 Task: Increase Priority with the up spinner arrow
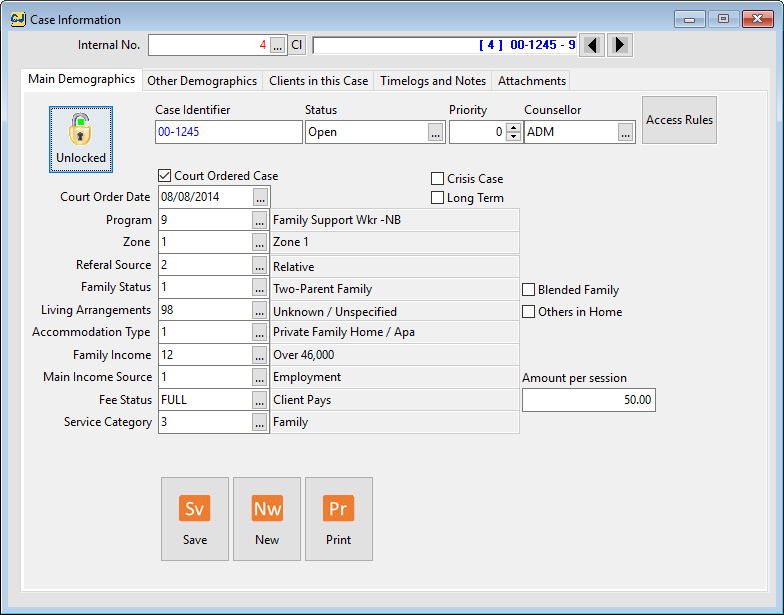click(514, 127)
